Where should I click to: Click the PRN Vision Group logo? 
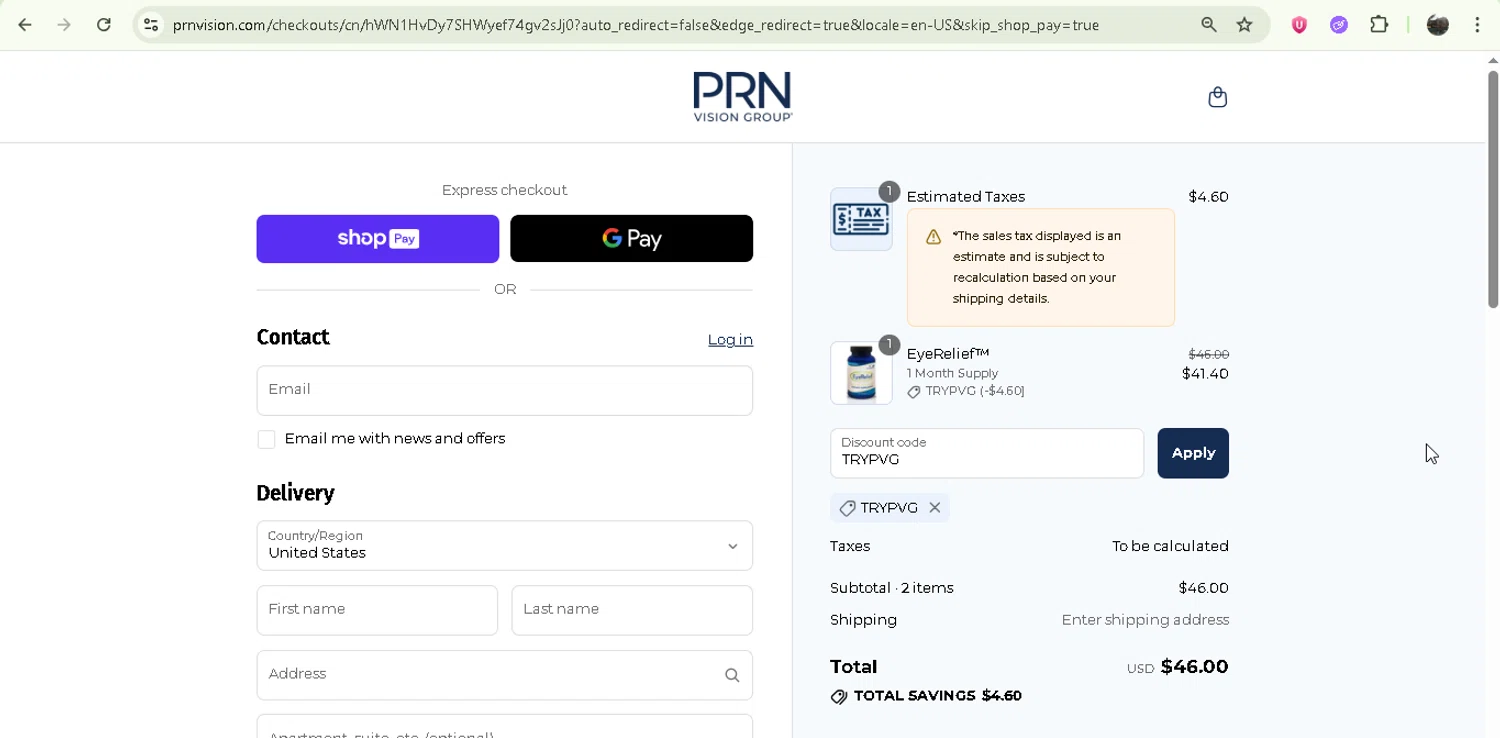pyautogui.click(x=742, y=97)
